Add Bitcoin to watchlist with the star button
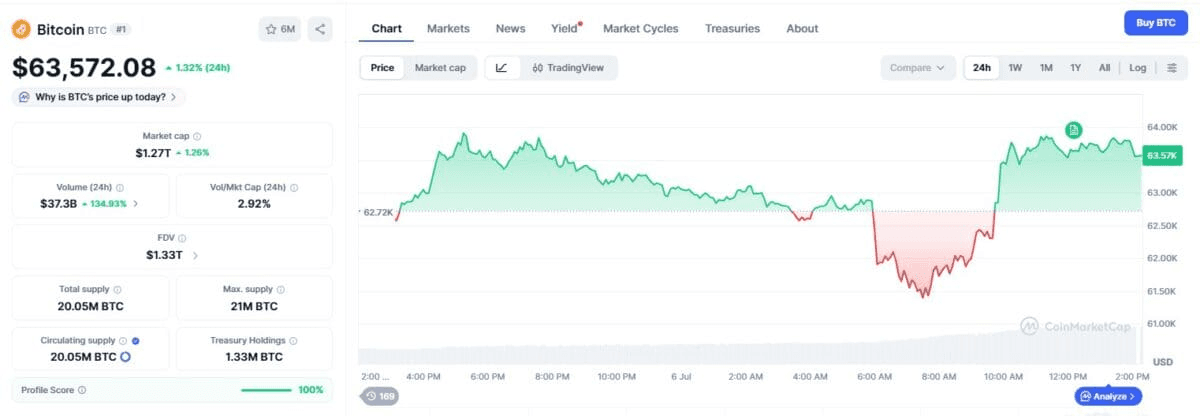The width and height of the screenshot is (1200, 416). [280, 29]
